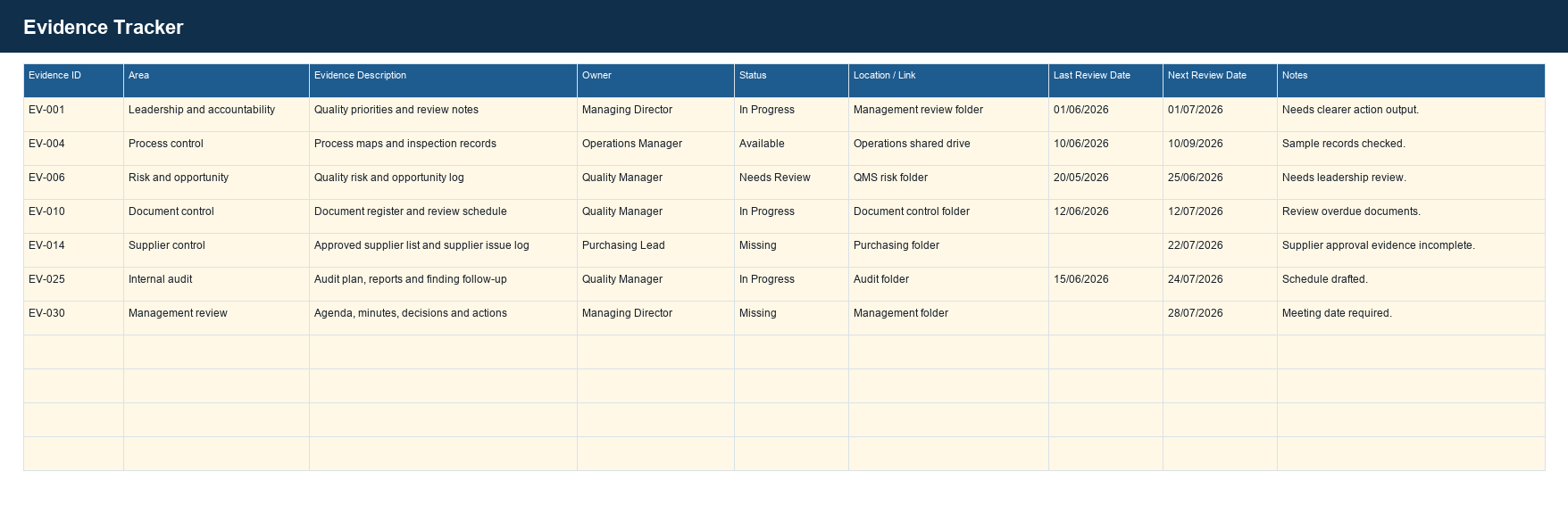Image resolution: width=1568 pixels, height=505 pixels.
Task: Select note Needs clearer action output
Action: point(1411,114)
